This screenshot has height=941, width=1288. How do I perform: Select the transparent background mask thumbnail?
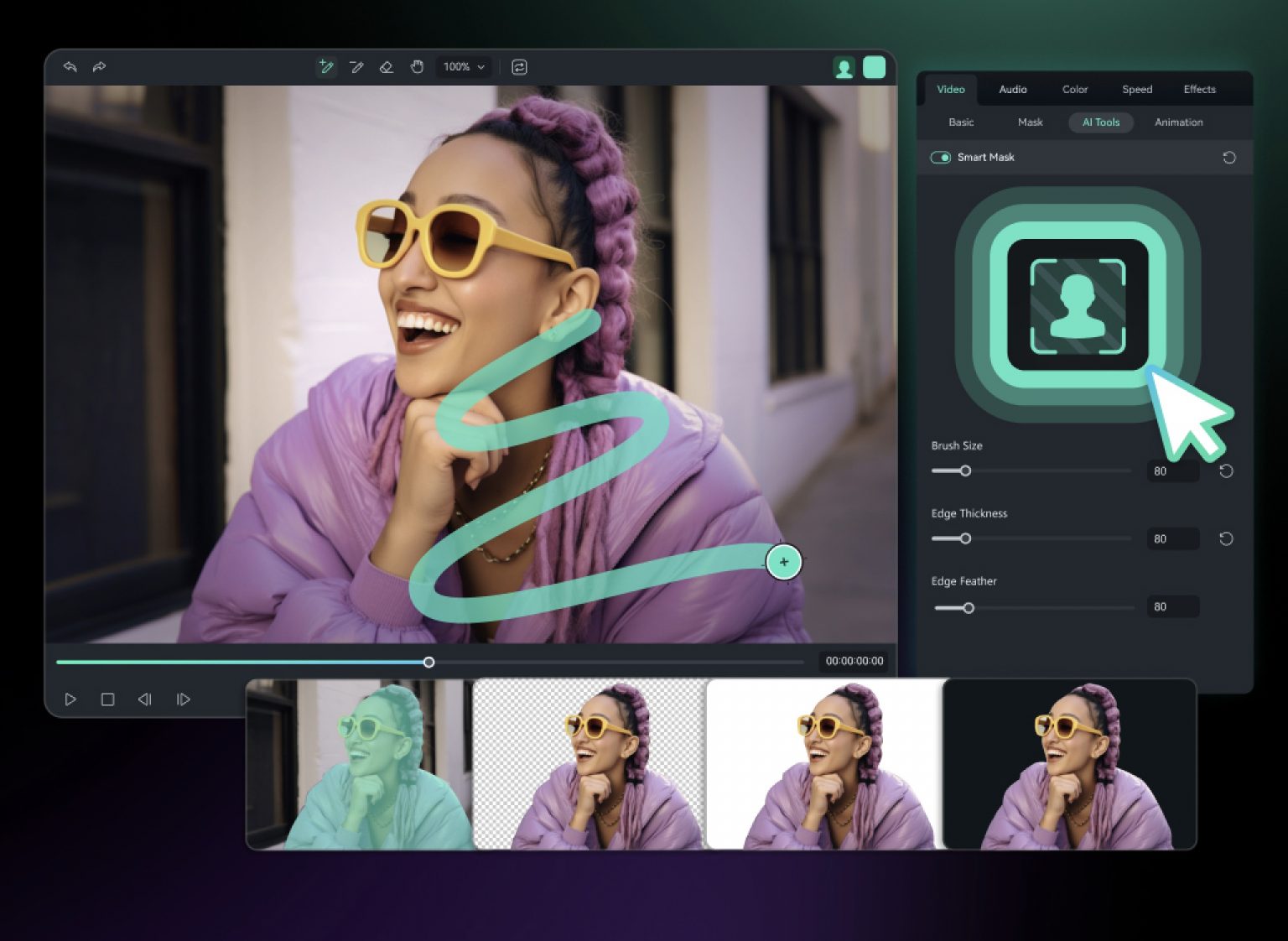587,763
